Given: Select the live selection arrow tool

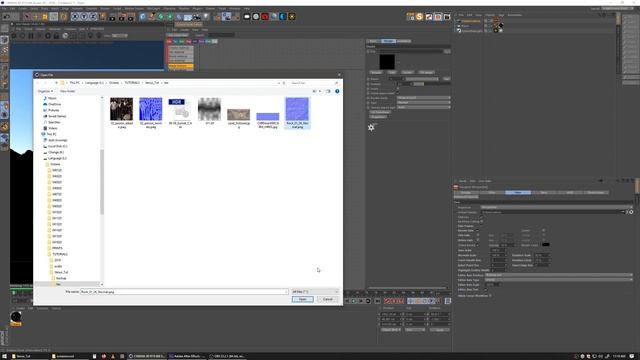Looking at the screenshot, I should 26,17.
